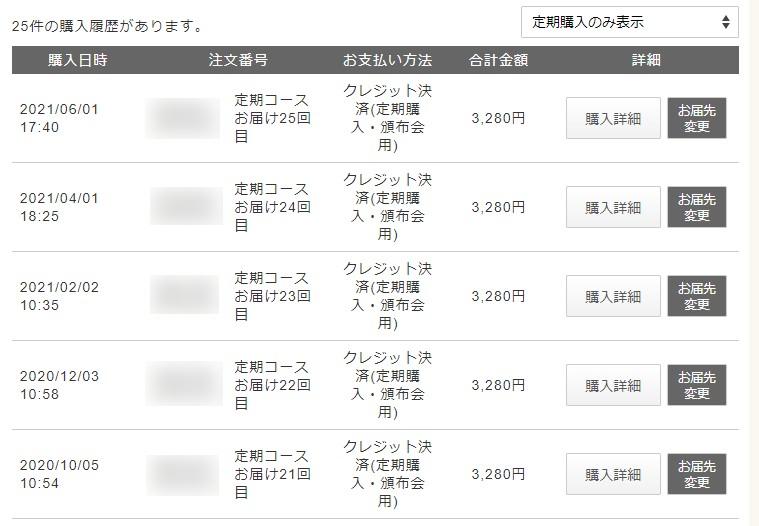Click お届先変更 for the 24回目 delivery

(697, 208)
